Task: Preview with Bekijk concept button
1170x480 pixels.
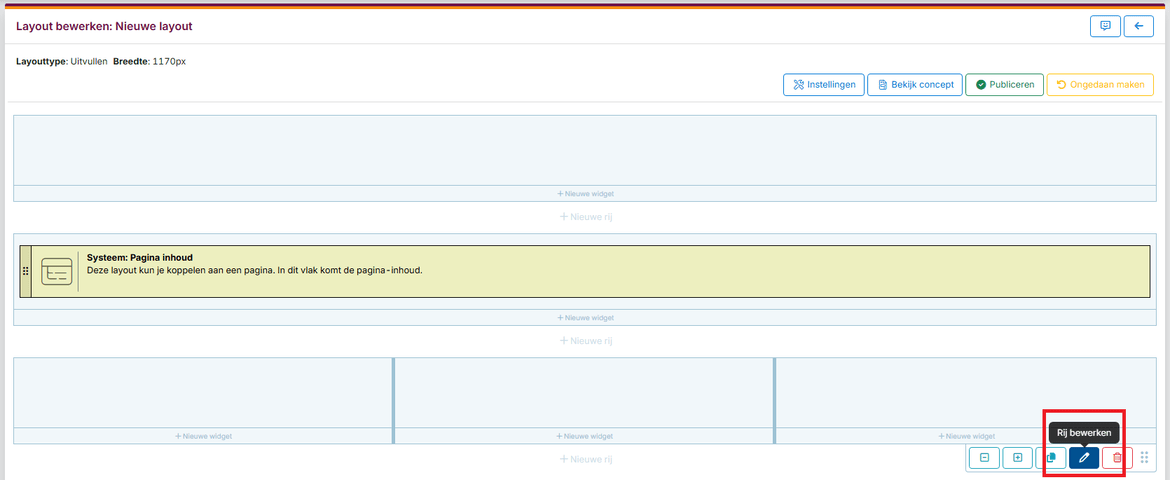Action: click(x=915, y=85)
